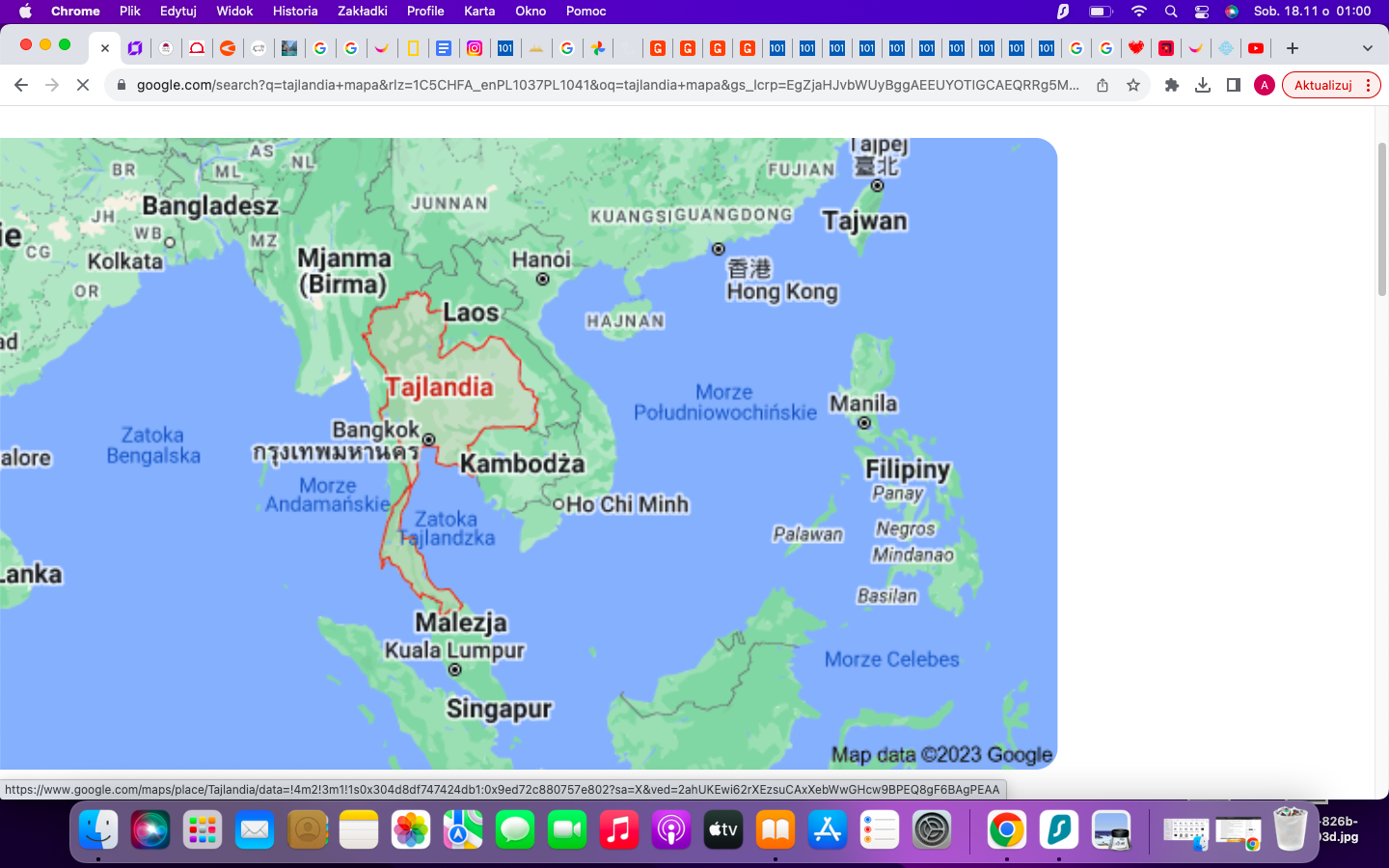The width and height of the screenshot is (1389, 868).
Task: Open the YouTube pinned tab
Action: (1256, 48)
